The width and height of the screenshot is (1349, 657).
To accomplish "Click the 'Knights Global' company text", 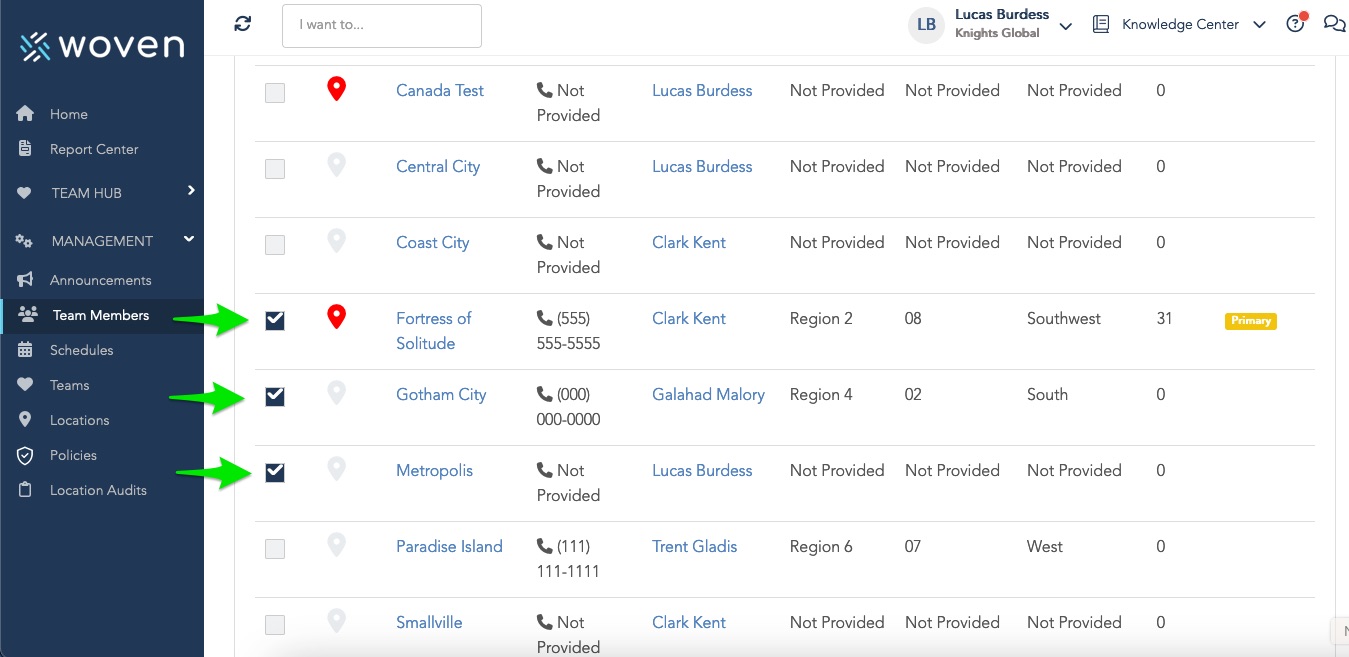I will pyautogui.click(x=997, y=33).
